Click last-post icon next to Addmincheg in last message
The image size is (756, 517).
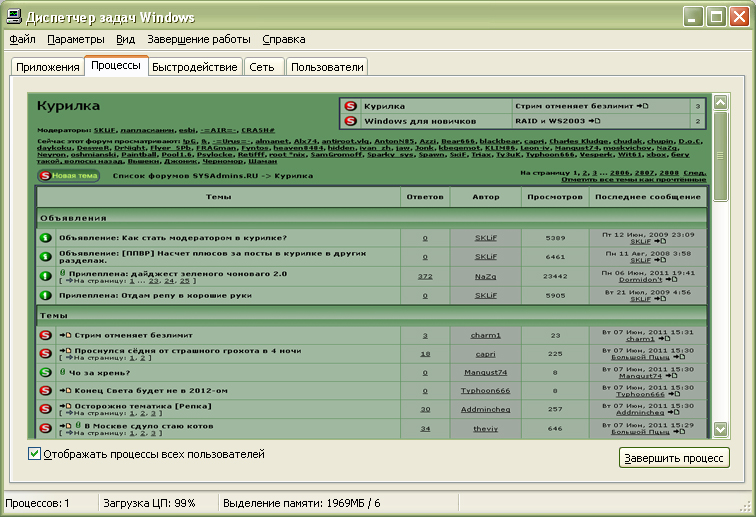pyautogui.click(x=673, y=412)
